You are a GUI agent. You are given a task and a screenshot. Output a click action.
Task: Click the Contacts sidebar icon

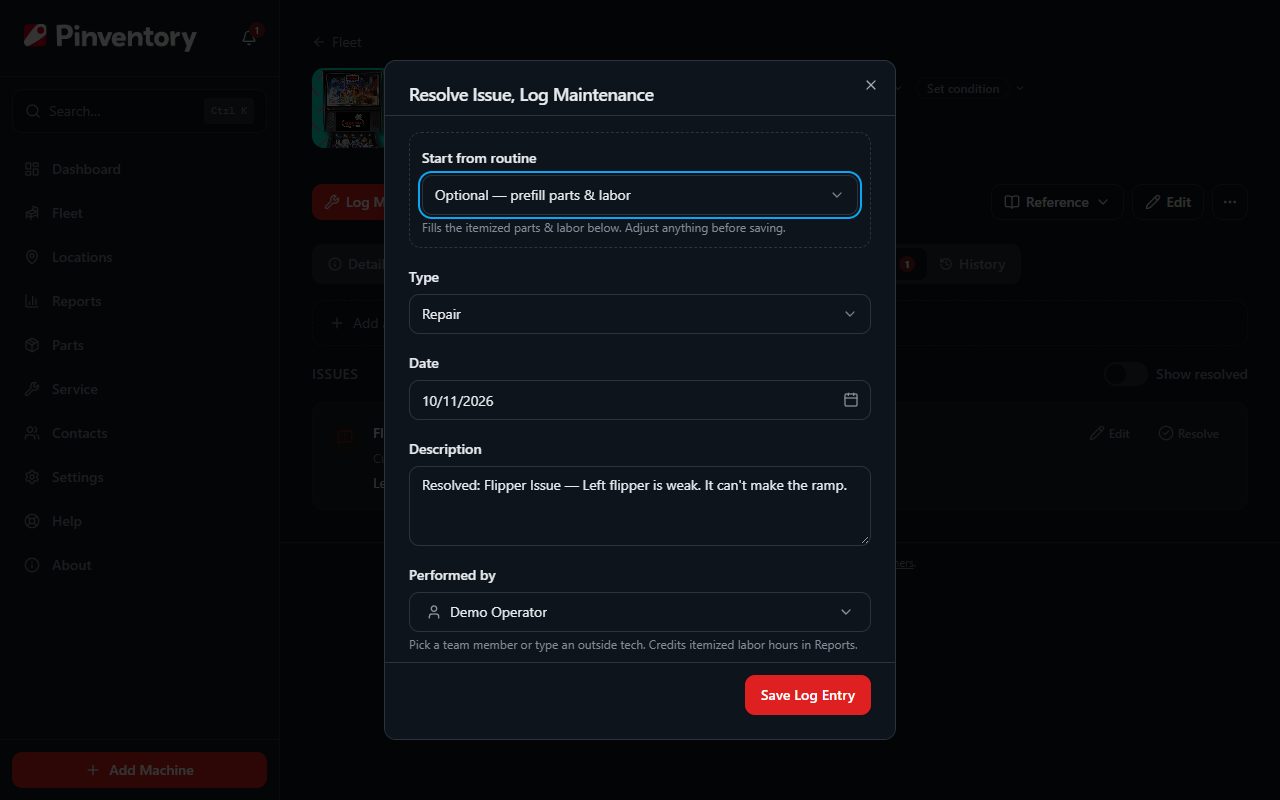[x=32, y=433]
